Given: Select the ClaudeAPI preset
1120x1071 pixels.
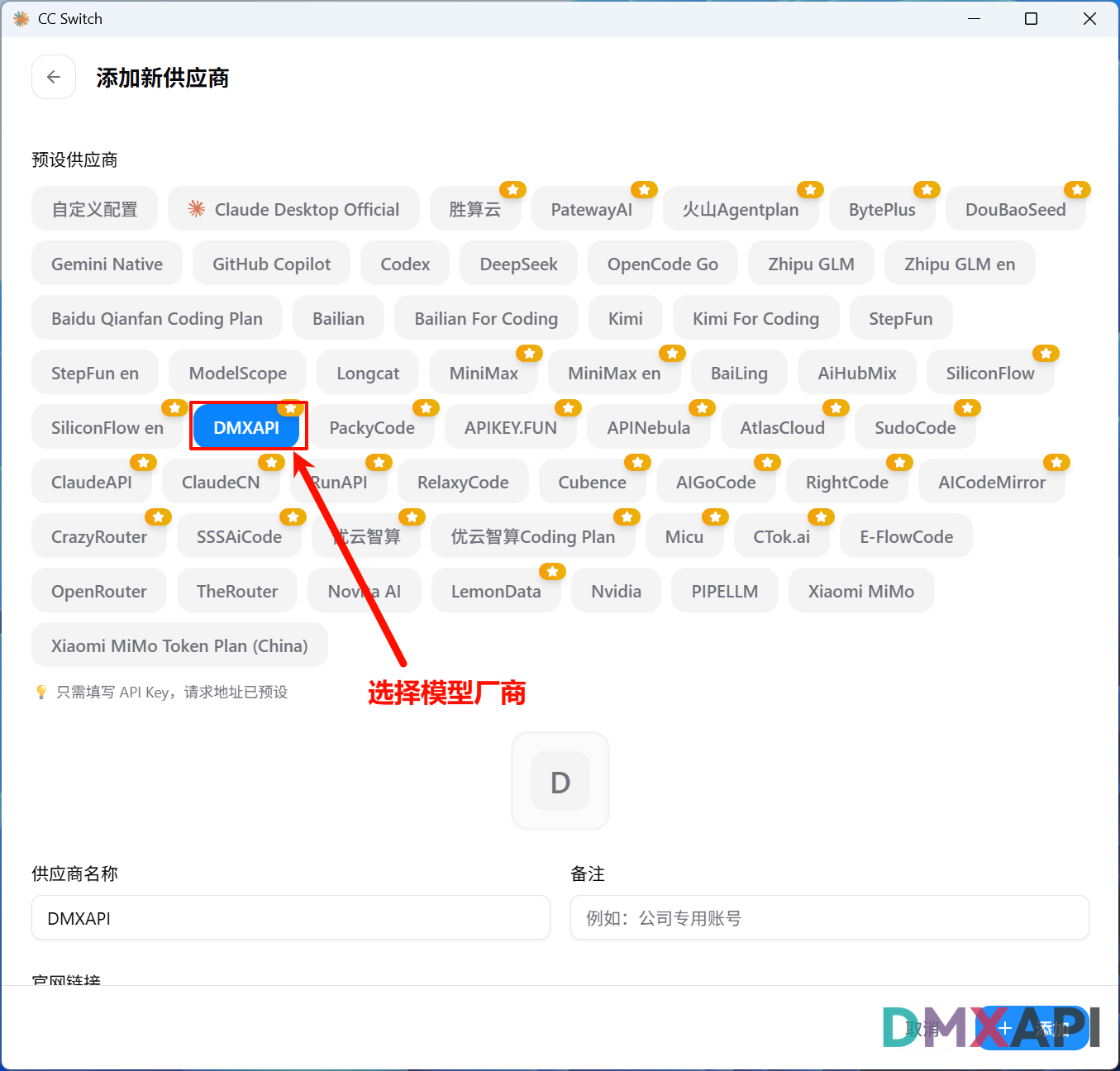Looking at the screenshot, I should coord(92,482).
